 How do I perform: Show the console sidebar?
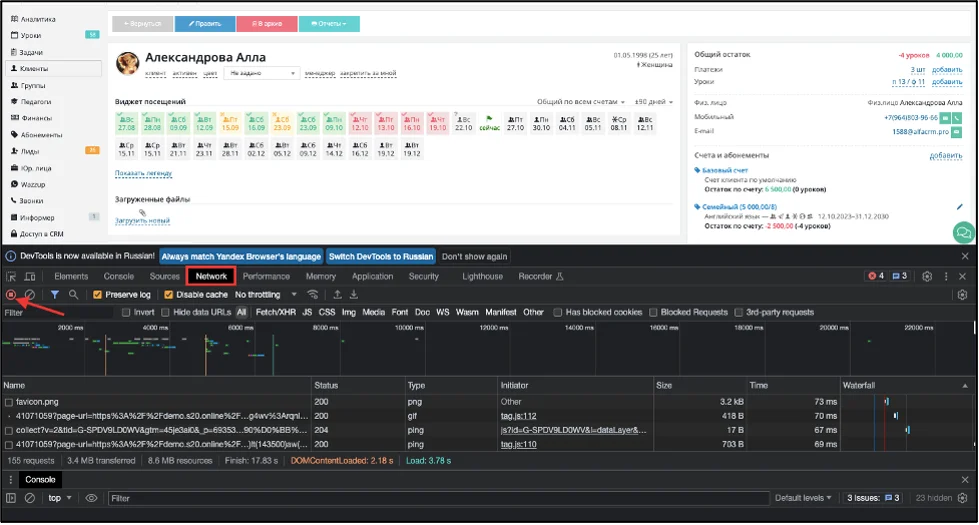pos(11,498)
